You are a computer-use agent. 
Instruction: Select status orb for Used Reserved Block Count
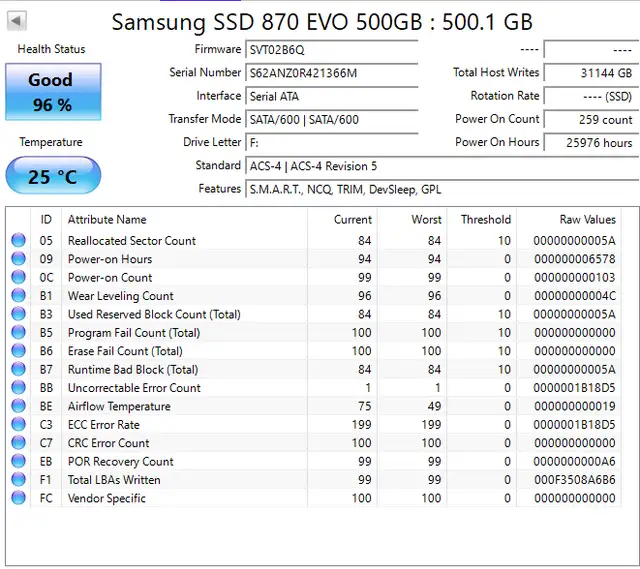[18, 313]
